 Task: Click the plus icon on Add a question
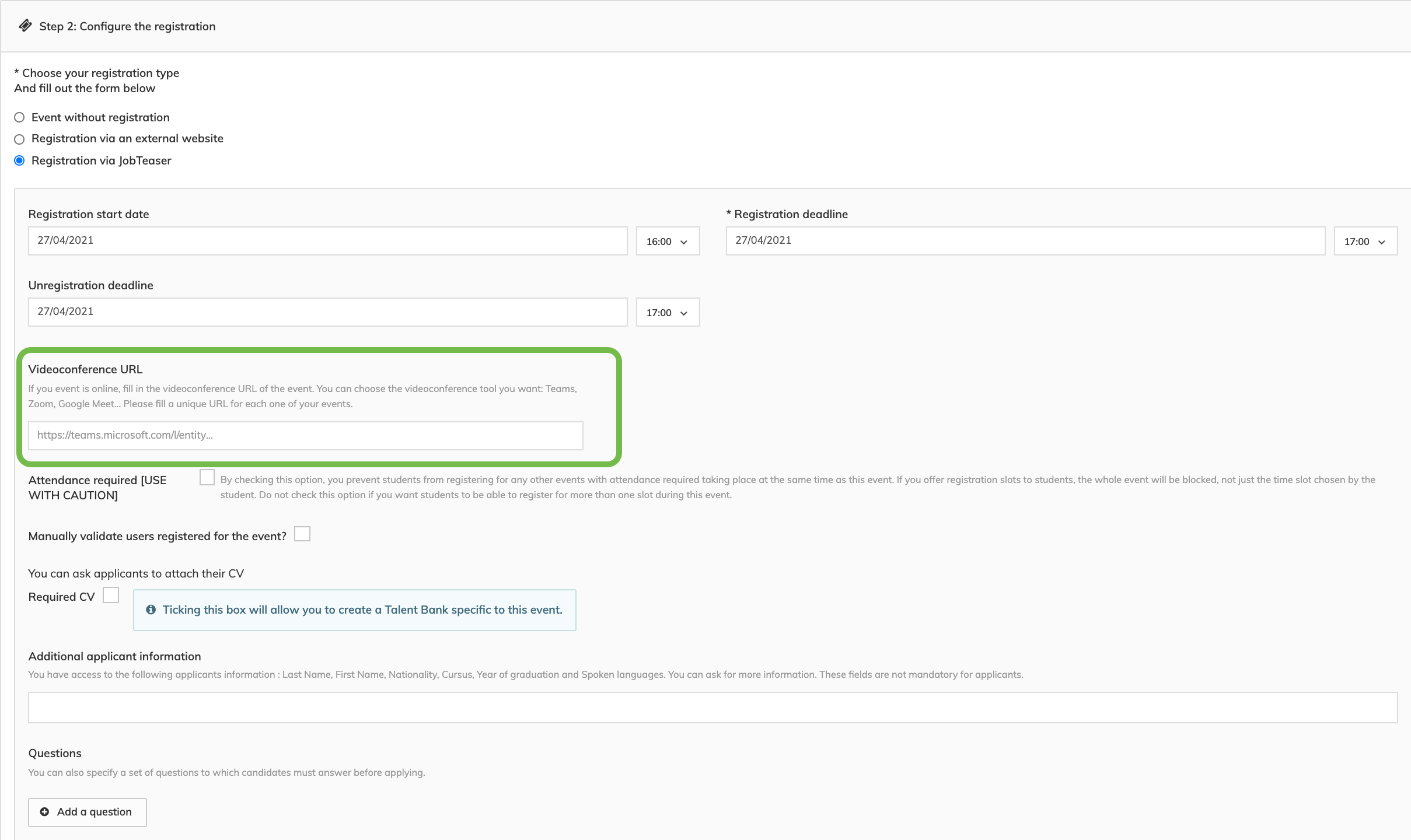pyautogui.click(x=44, y=812)
